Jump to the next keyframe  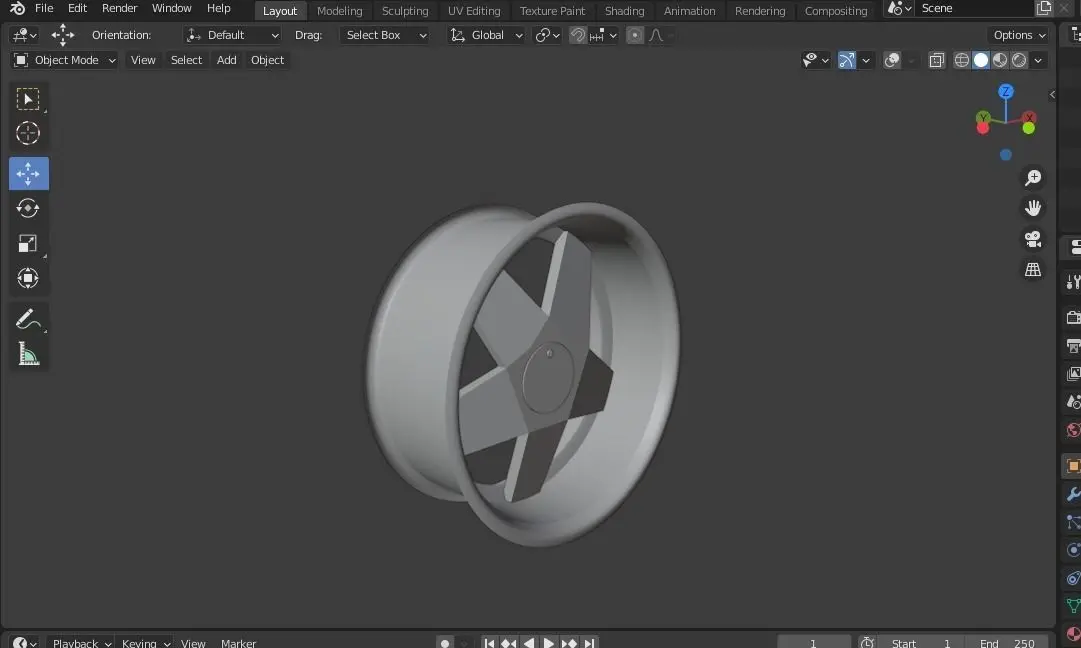[x=569, y=642]
